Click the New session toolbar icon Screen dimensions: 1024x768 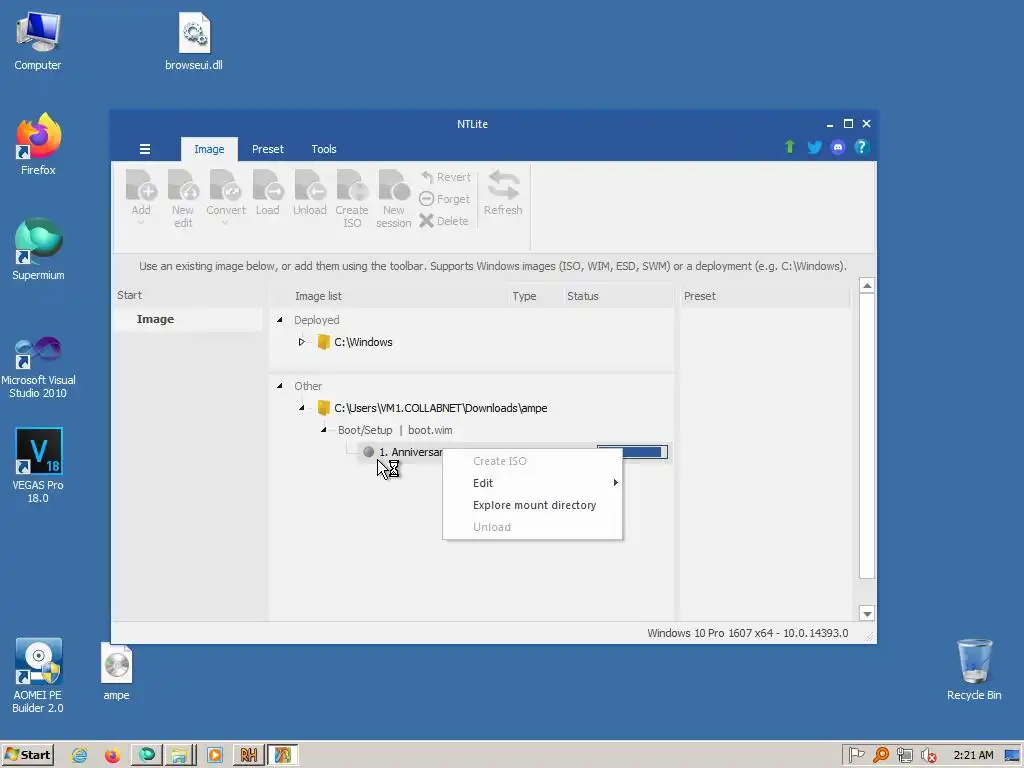(394, 185)
